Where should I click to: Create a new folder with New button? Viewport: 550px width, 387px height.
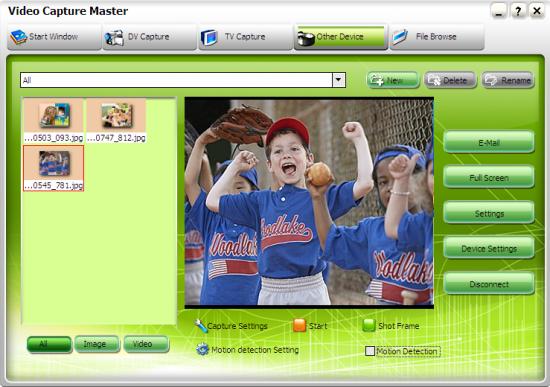[x=393, y=80]
